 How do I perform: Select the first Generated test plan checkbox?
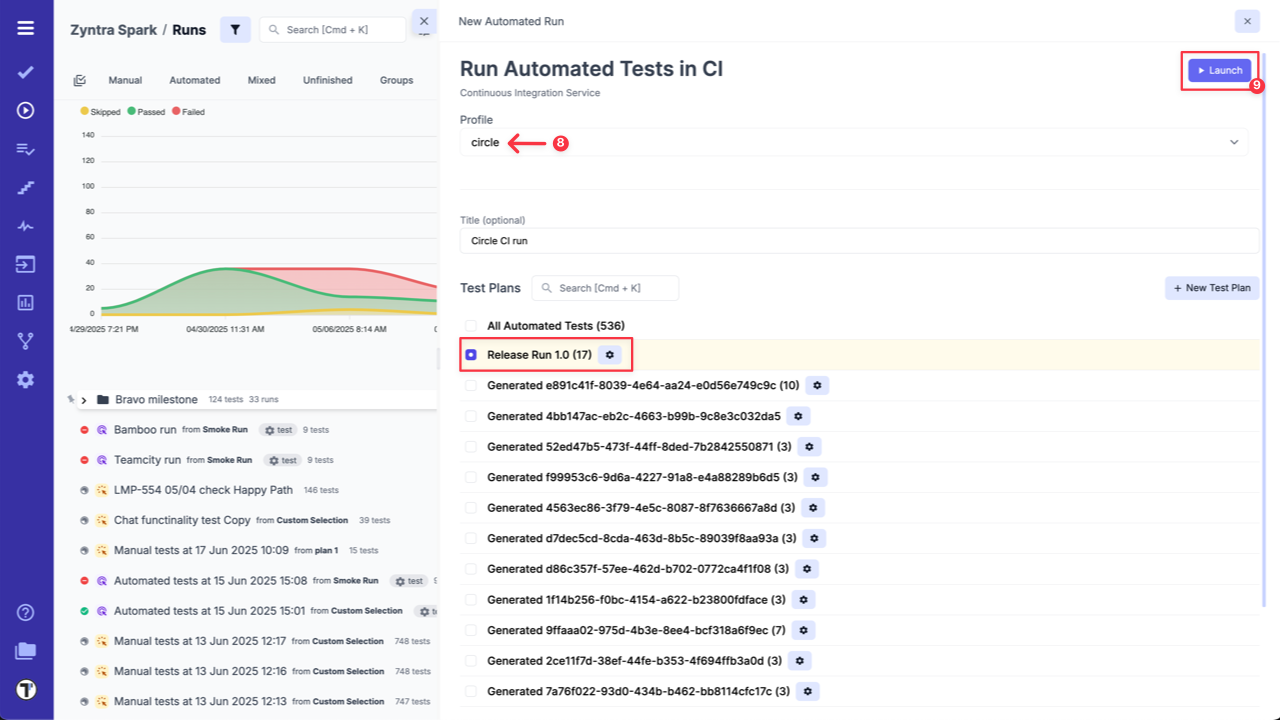[x=470, y=385]
